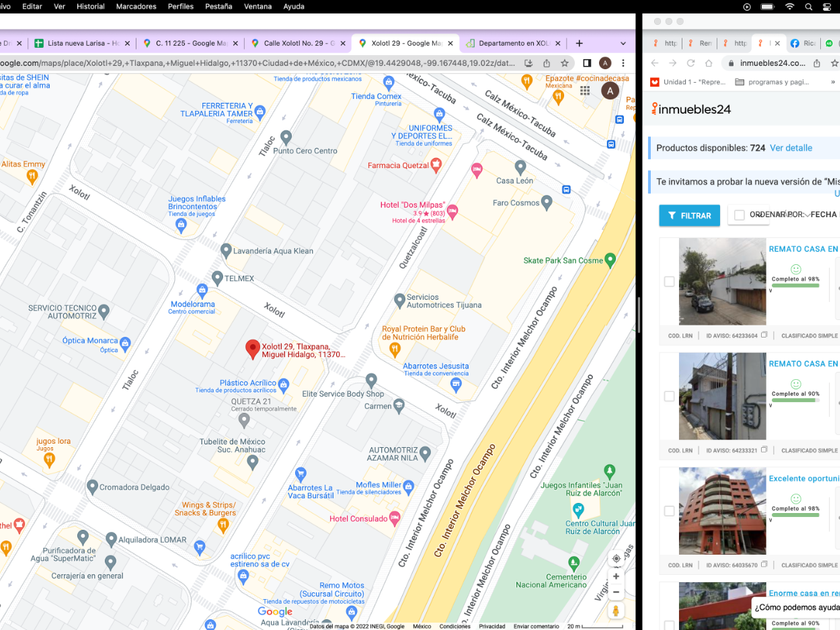The image size is (840, 630).
Task: Expand the bookmarks bar overflow chevron
Action: coord(832,82)
